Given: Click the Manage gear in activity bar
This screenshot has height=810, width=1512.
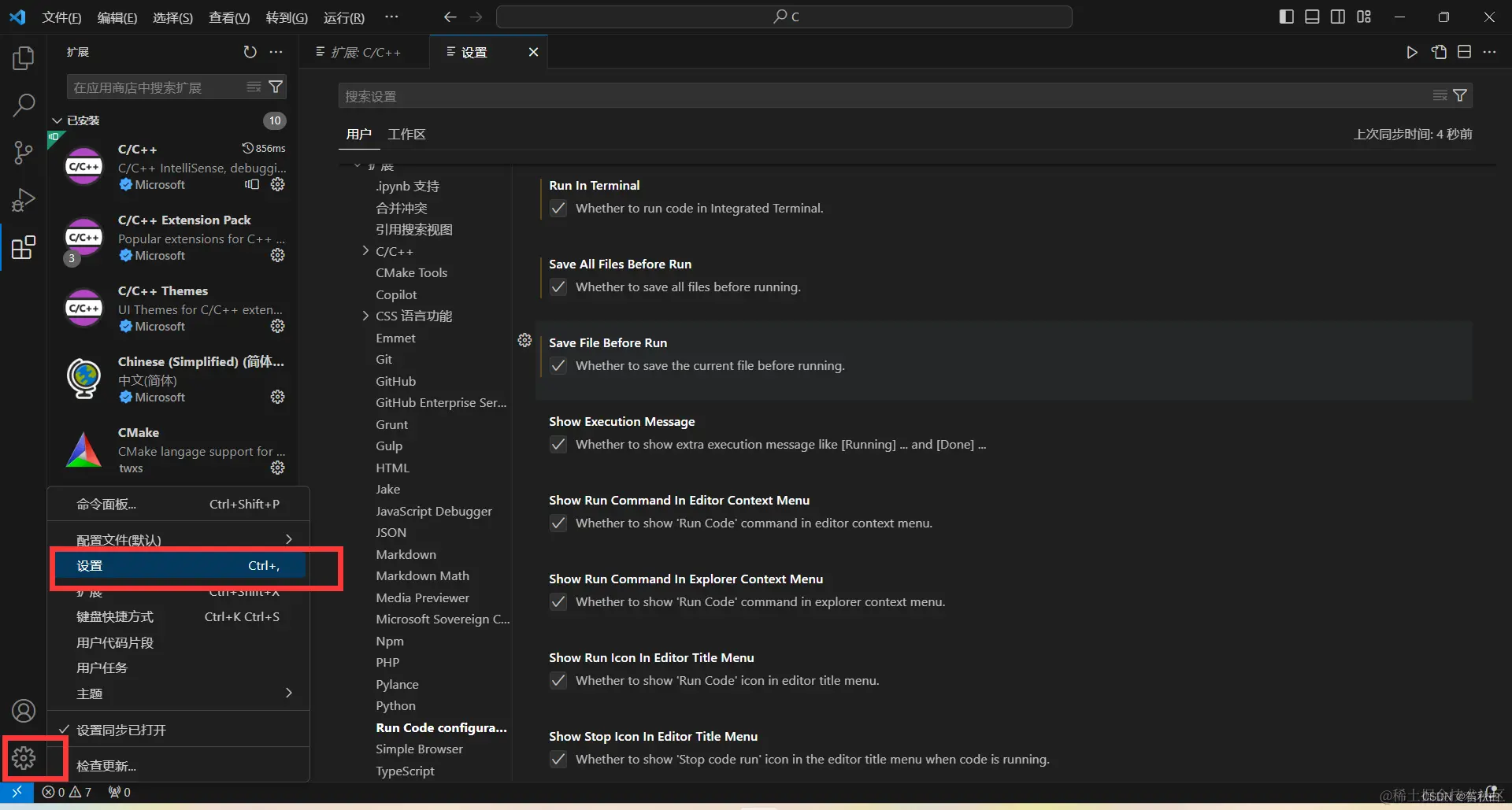Looking at the screenshot, I should point(24,758).
